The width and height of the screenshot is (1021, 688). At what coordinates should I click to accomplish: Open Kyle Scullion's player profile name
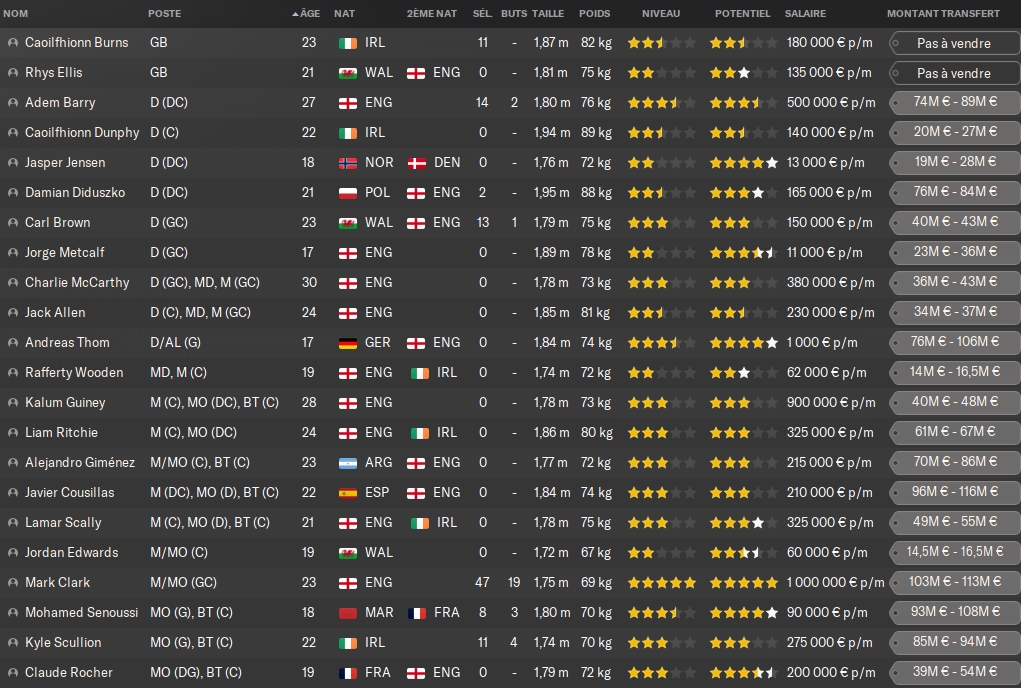(63, 643)
